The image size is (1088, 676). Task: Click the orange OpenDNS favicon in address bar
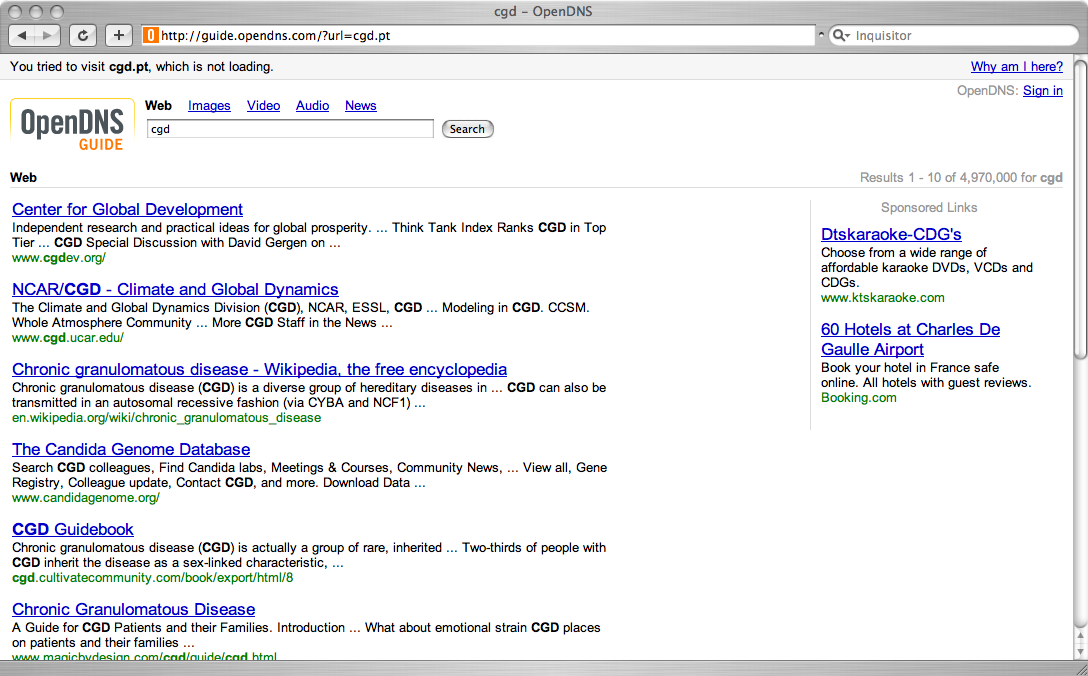[x=151, y=35]
